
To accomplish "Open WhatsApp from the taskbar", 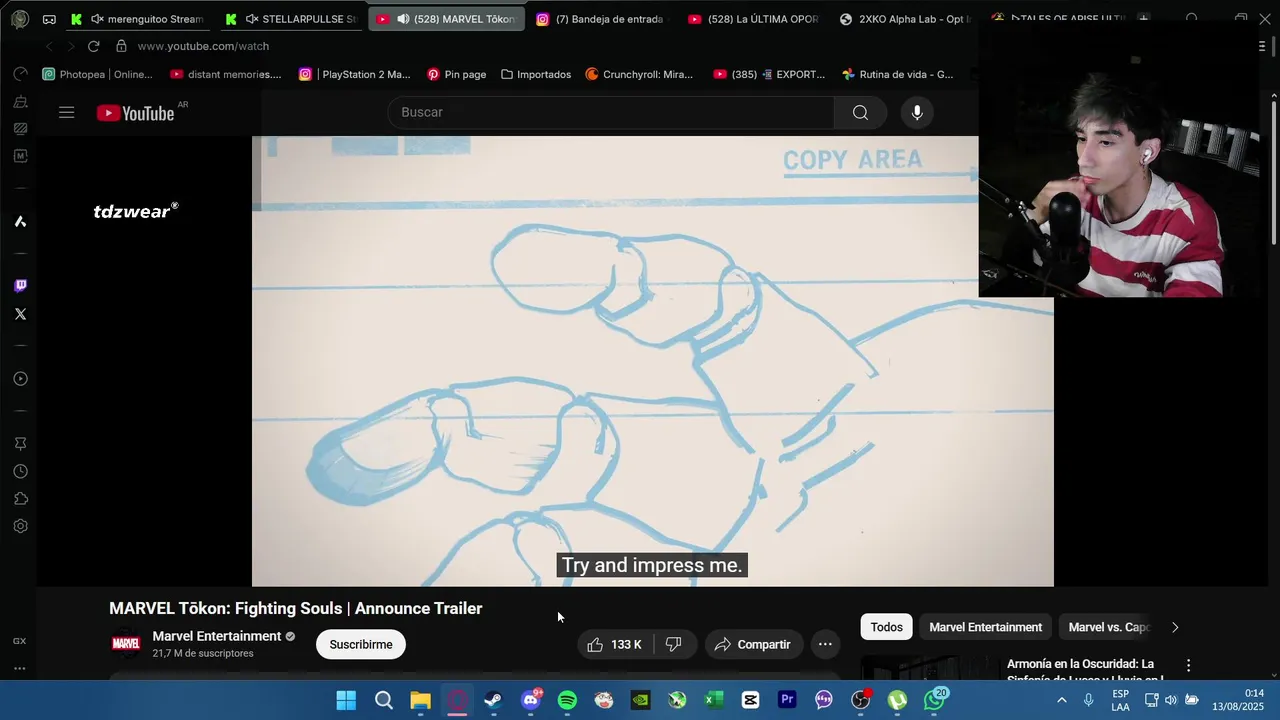I will pyautogui.click(x=935, y=700).
